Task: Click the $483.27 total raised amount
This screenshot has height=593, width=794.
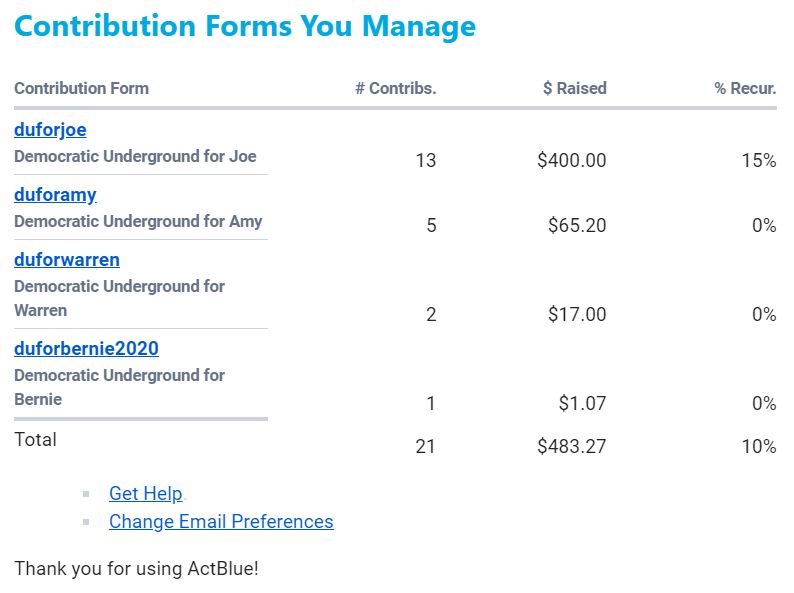Action: pos(572,446)
